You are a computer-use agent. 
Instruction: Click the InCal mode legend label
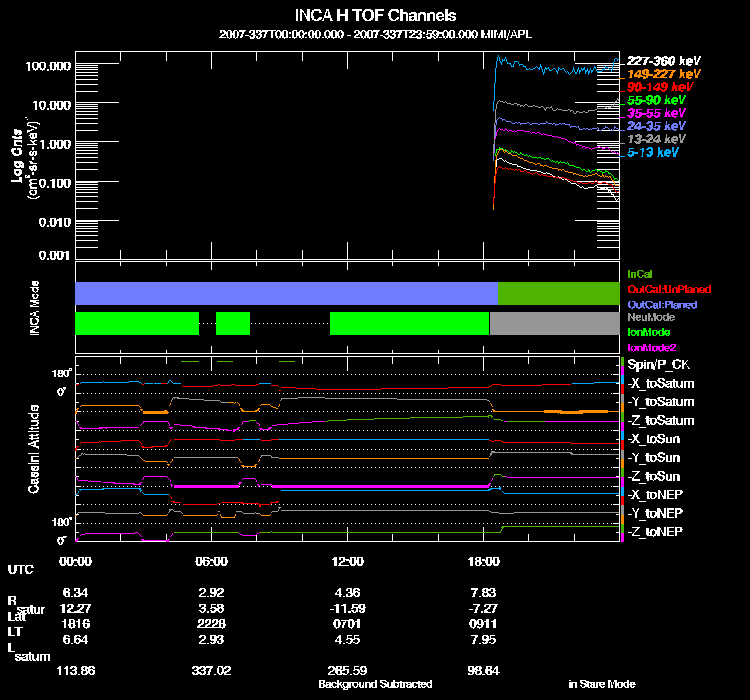pos(640,274)
